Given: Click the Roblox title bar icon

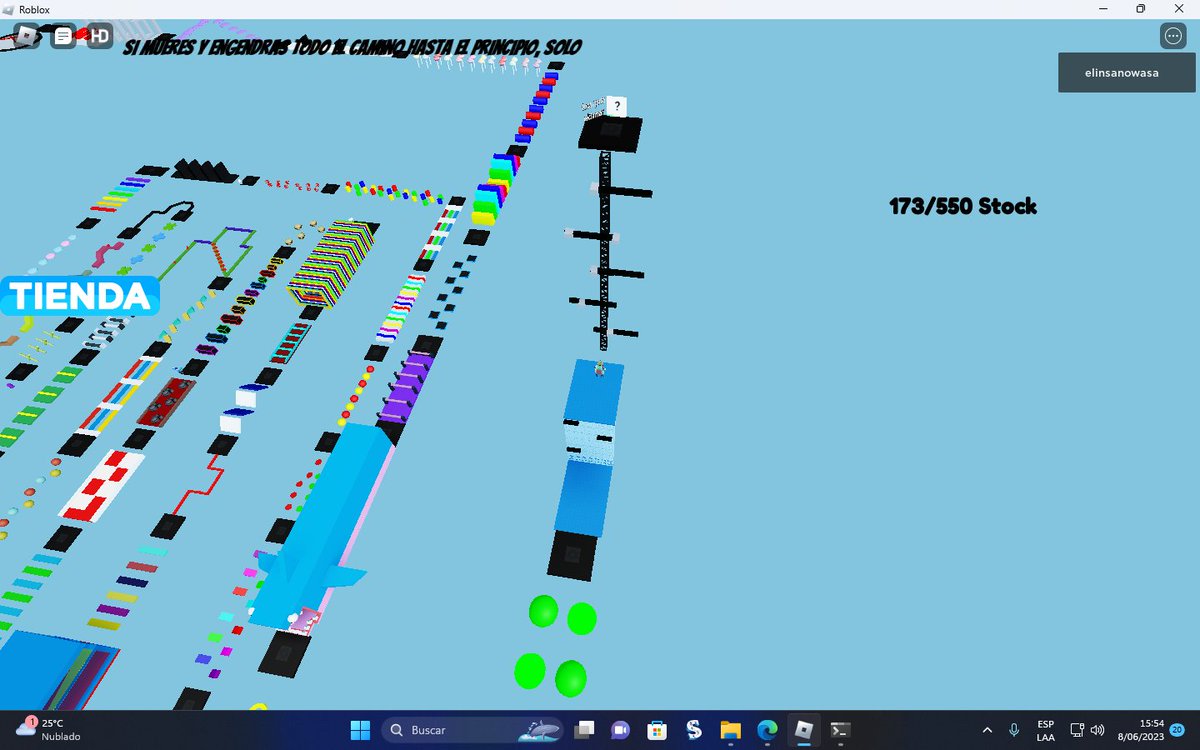Looking at the screenshot, I should point(10,9).
